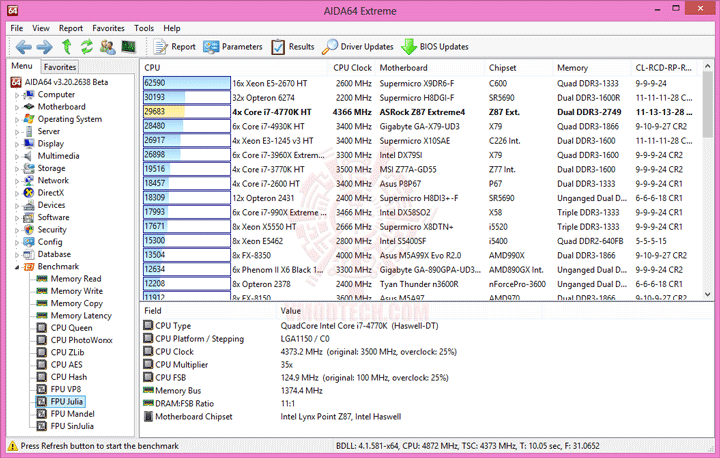Select the Multimedia speaker icon
This screenshot has width=720, height=458.
[29, 156]
